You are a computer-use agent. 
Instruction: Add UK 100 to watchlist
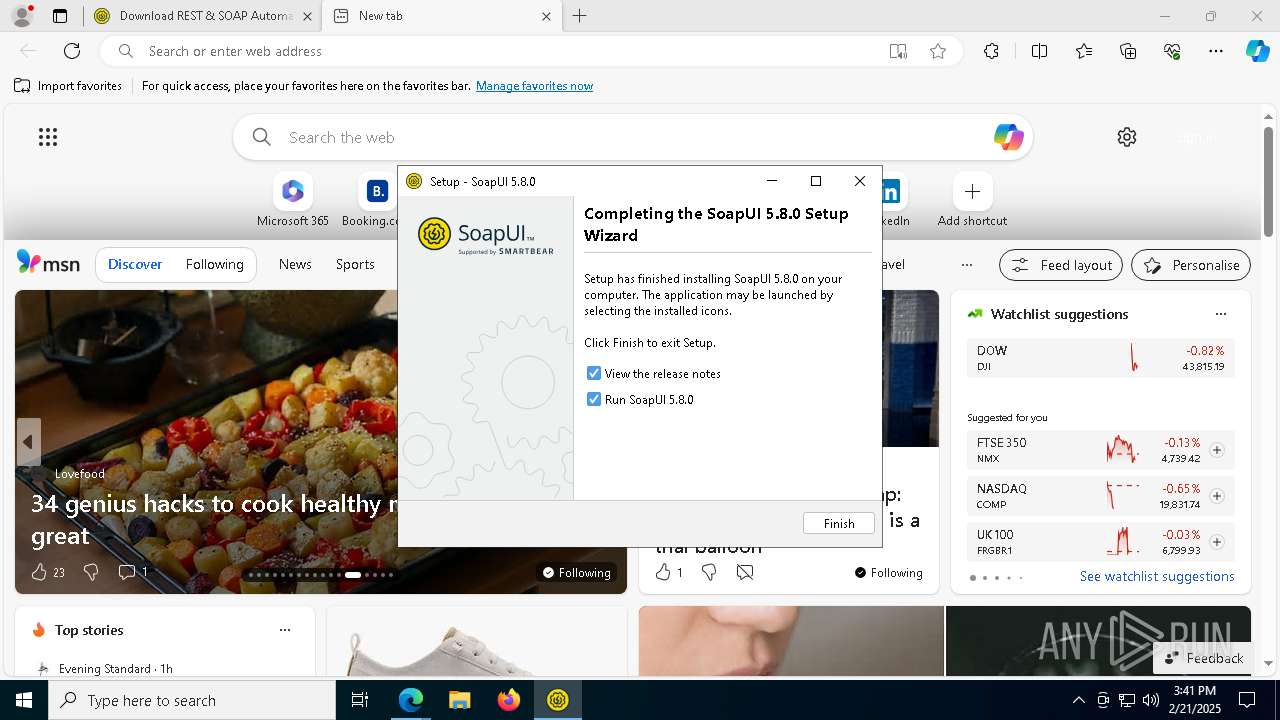[1217, 542]
